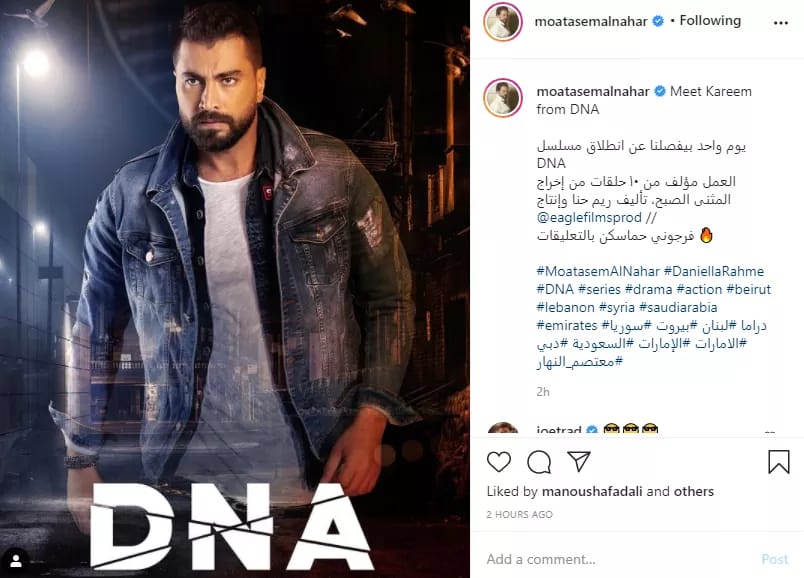The height and width of the screenshot is (578, 804).
Task: Open the #MoatasemAlNahar hashtag
Action: pos(598,271)
